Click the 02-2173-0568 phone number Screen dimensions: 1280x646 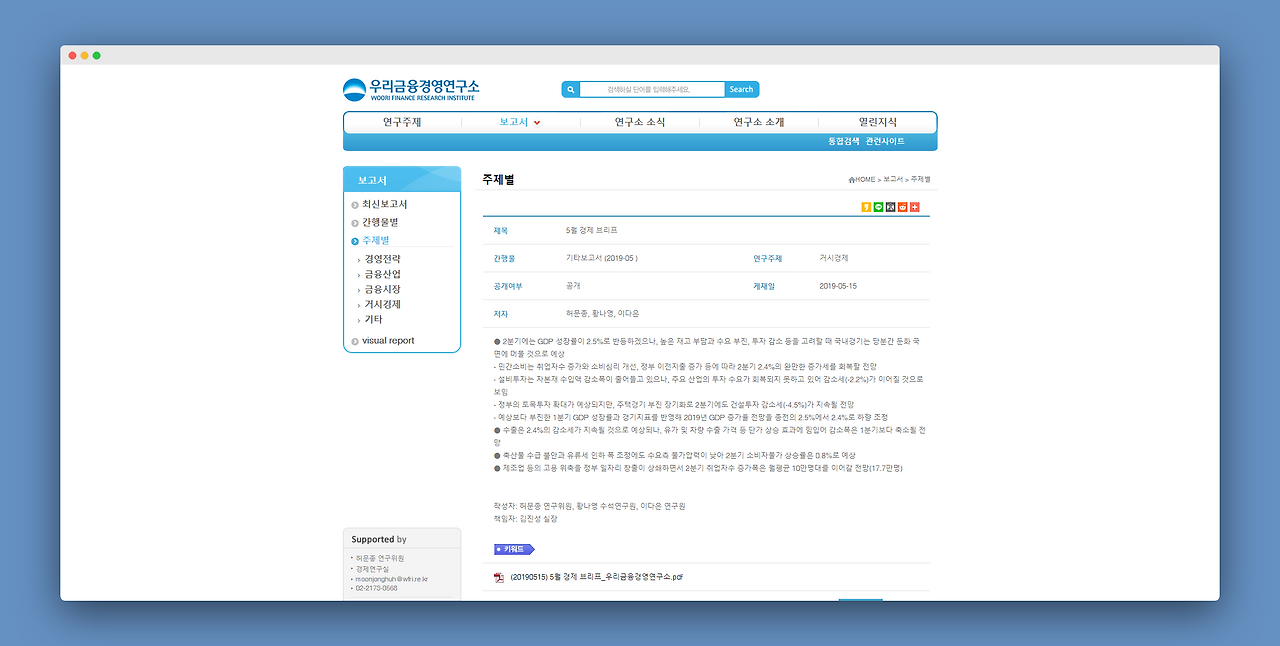click(x=376, y=589)
